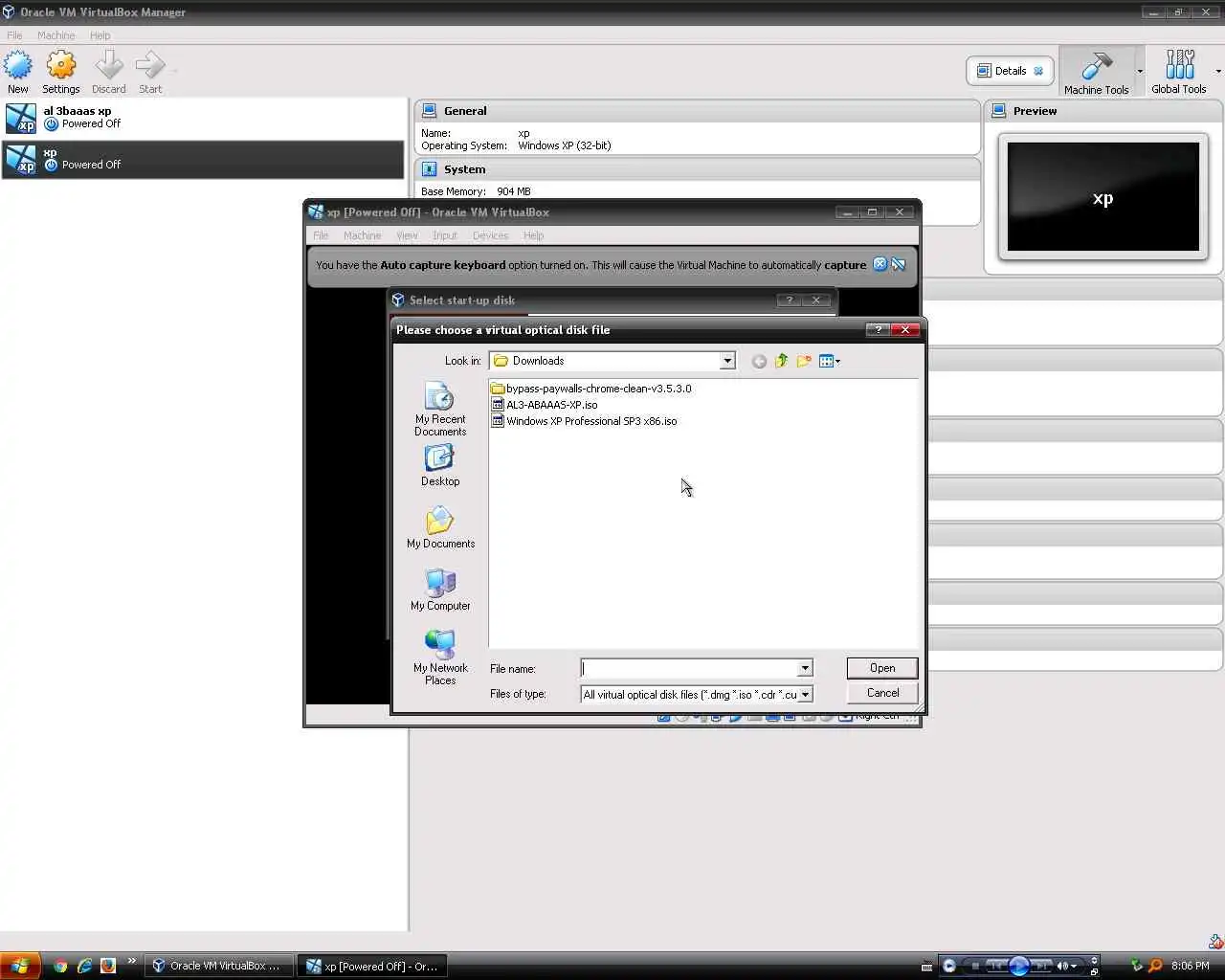Click the orange search tray icon
Image resolution: width=1225 pixels, height=980 pixels.
coord(1155,966)
